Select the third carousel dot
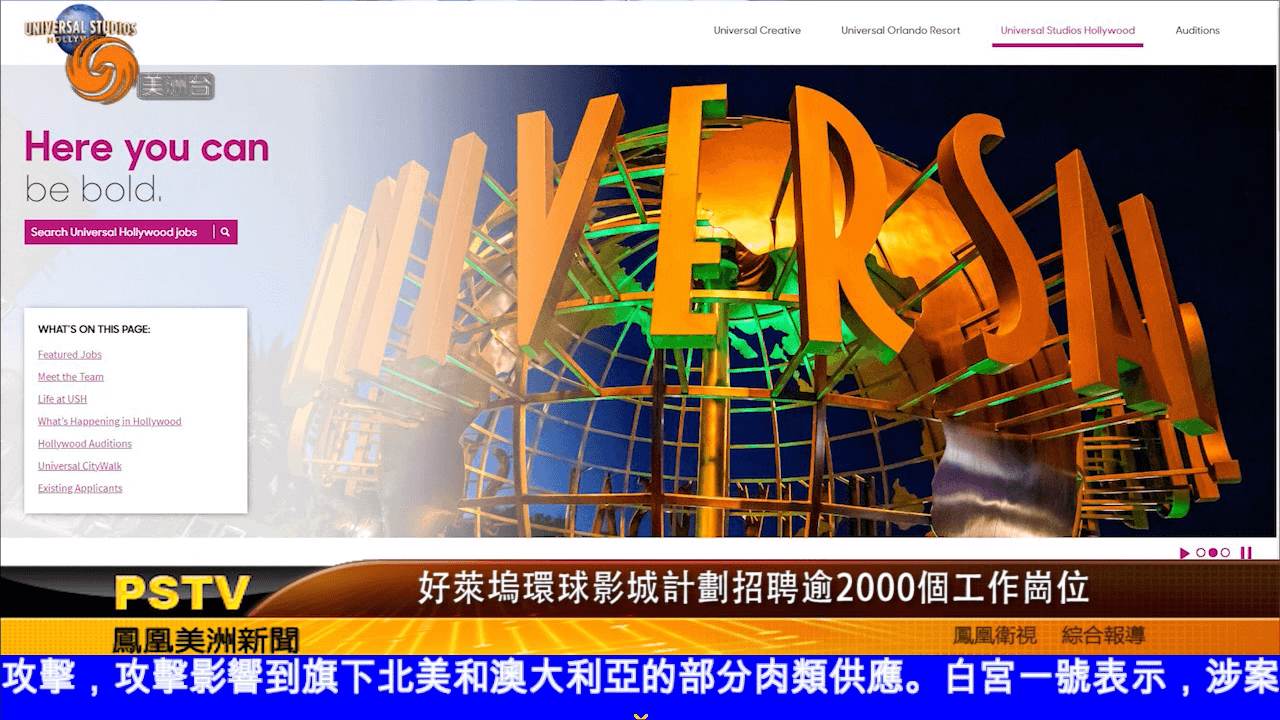The image size is (1280, 720). click(x=1225, y=553)
